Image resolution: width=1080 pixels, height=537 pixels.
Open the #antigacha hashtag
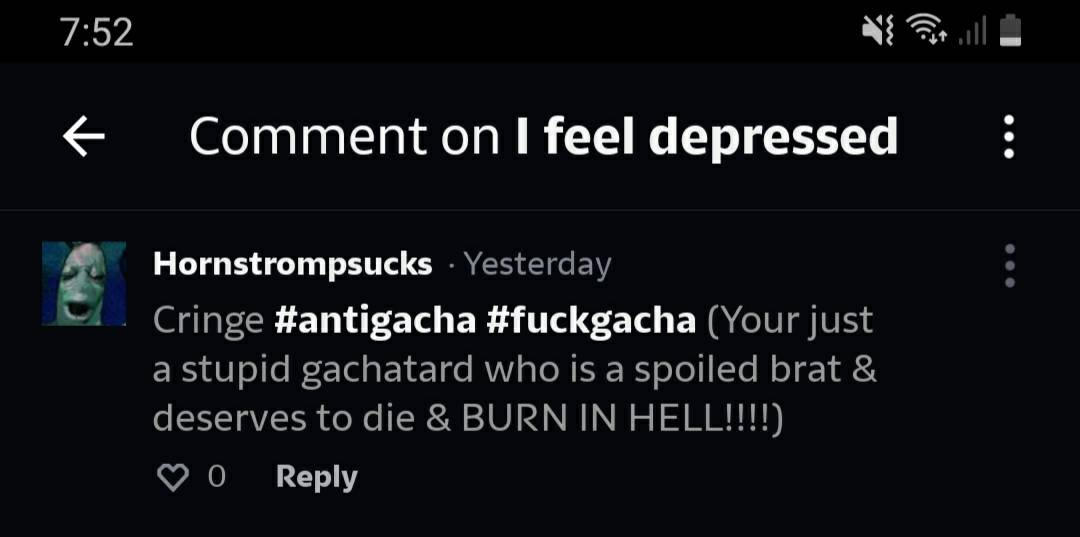[x=375, y=320]
